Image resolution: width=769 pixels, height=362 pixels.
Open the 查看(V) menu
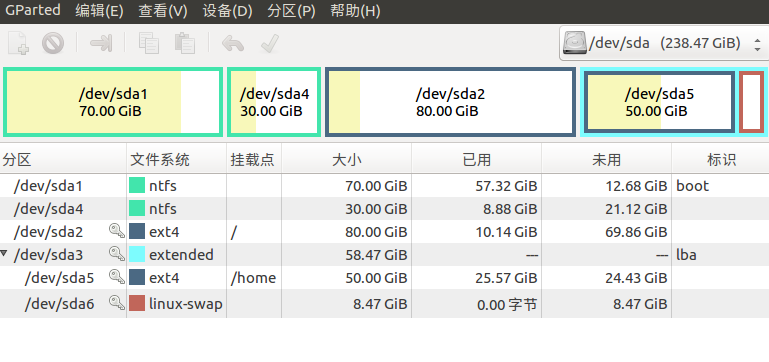pos(163,11)
